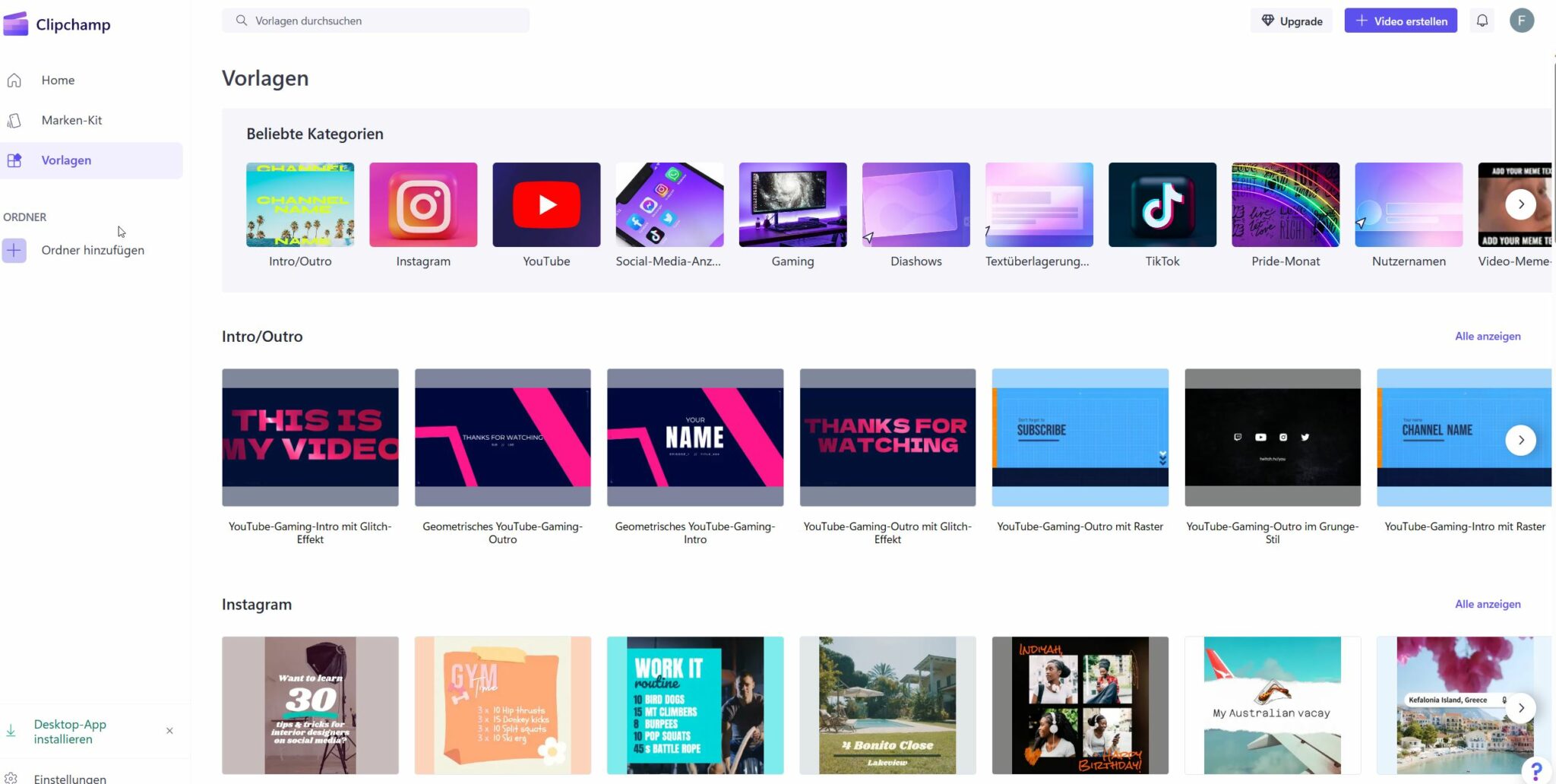This screenshot has width=1556, height=784.
Task: Show more Intro/Outro templates via the chevron arrow
Action: coord(1520,440)
